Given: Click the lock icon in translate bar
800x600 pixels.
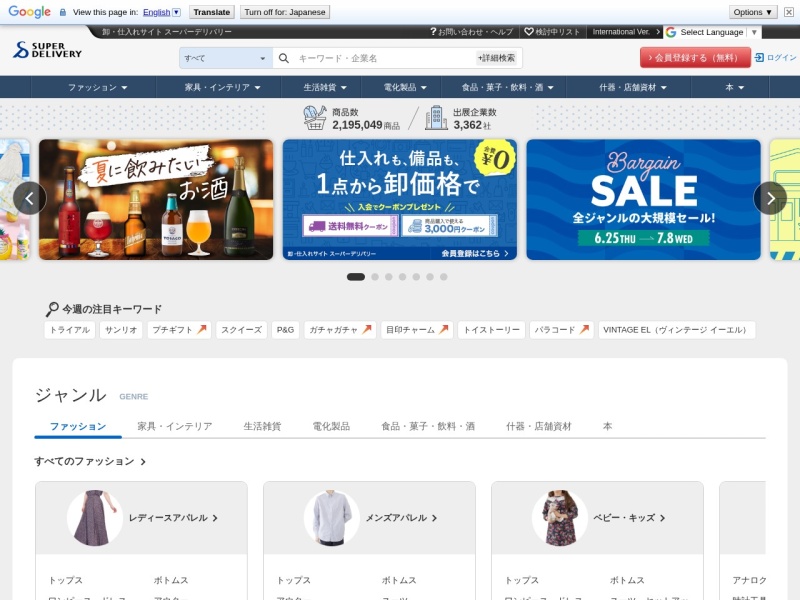Looking at the screenshot, I should (63, 12).
